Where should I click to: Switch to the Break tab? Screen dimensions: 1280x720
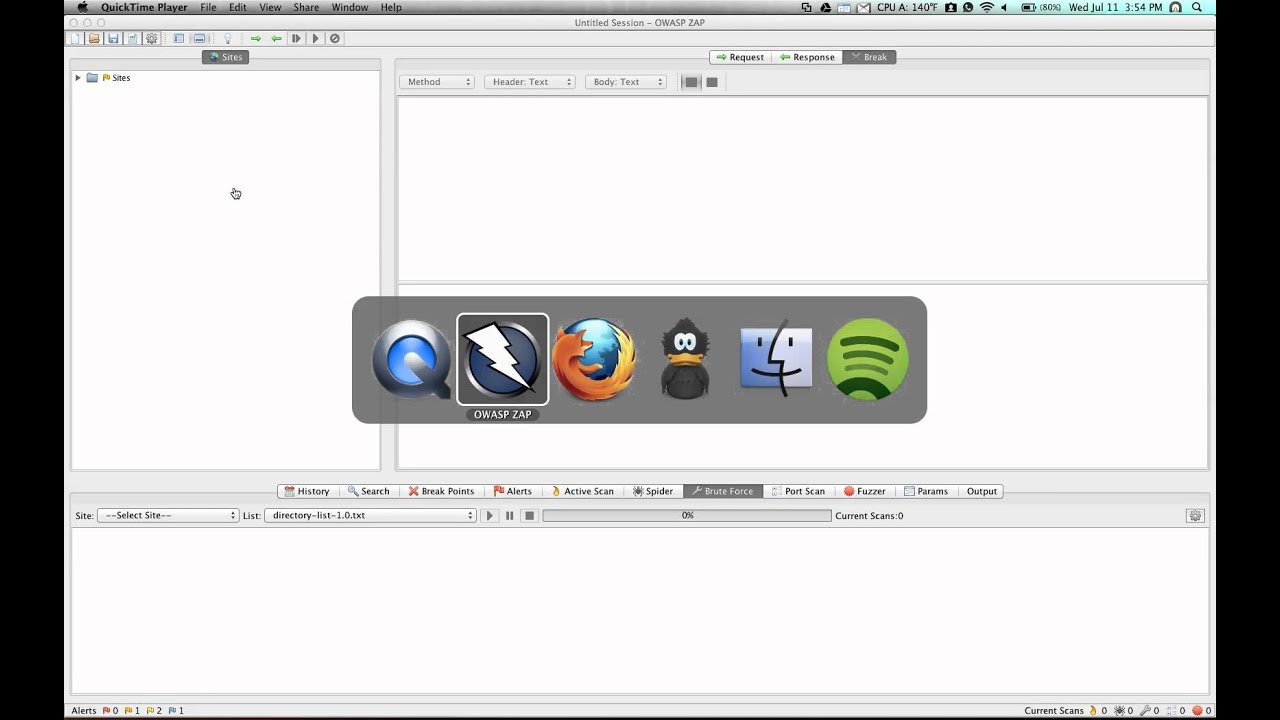click(x=869, y=57)
